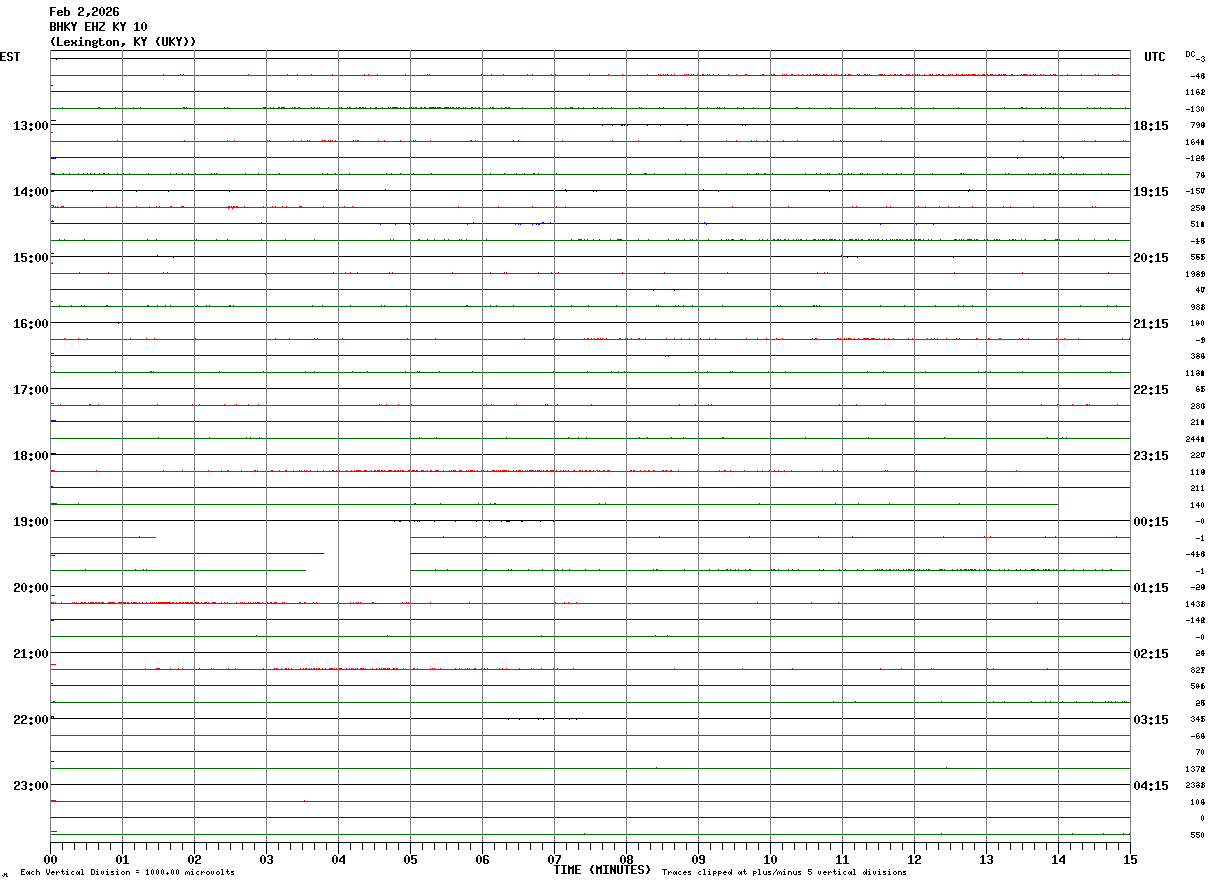Select the 19:00 EST row label

point(30,521)
